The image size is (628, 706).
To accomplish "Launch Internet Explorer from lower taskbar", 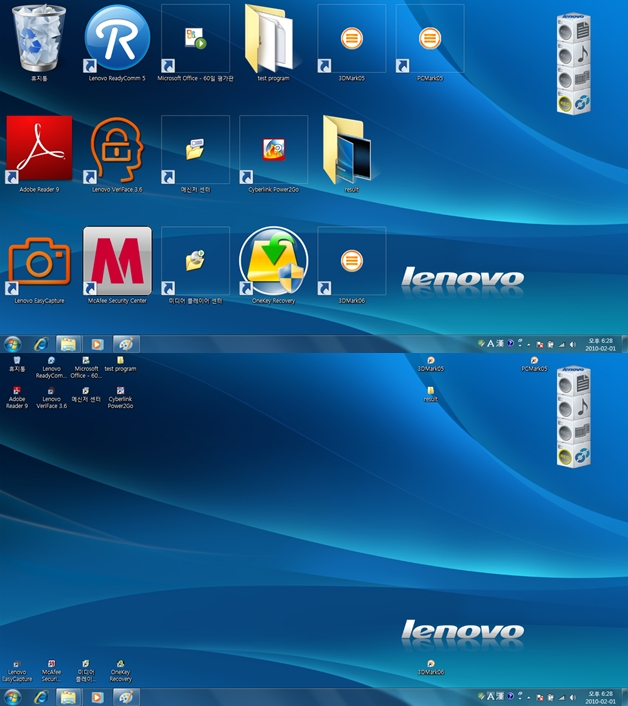I will coord(41,697).
